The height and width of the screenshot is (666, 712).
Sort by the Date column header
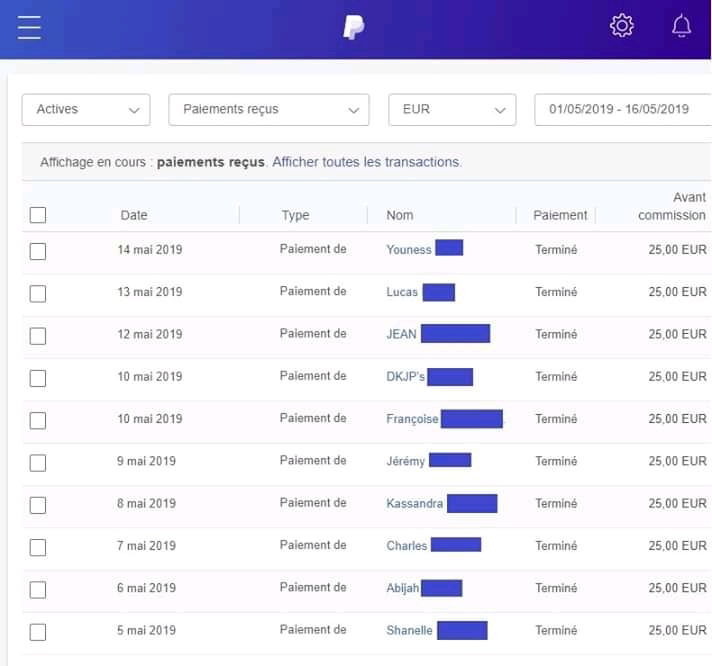134,215
